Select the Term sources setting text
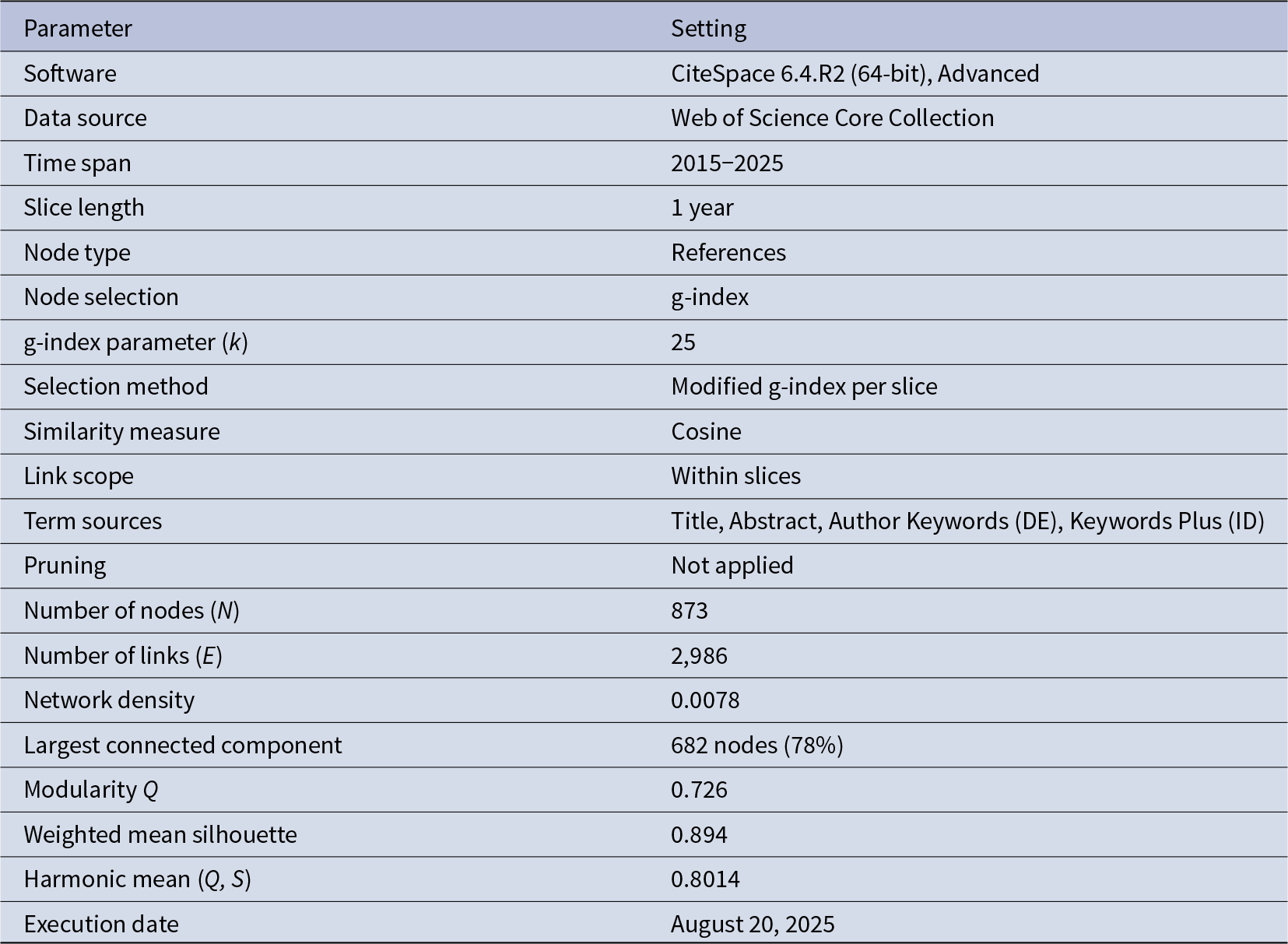This screenshot has width=1288, height=944. (967, 521)
